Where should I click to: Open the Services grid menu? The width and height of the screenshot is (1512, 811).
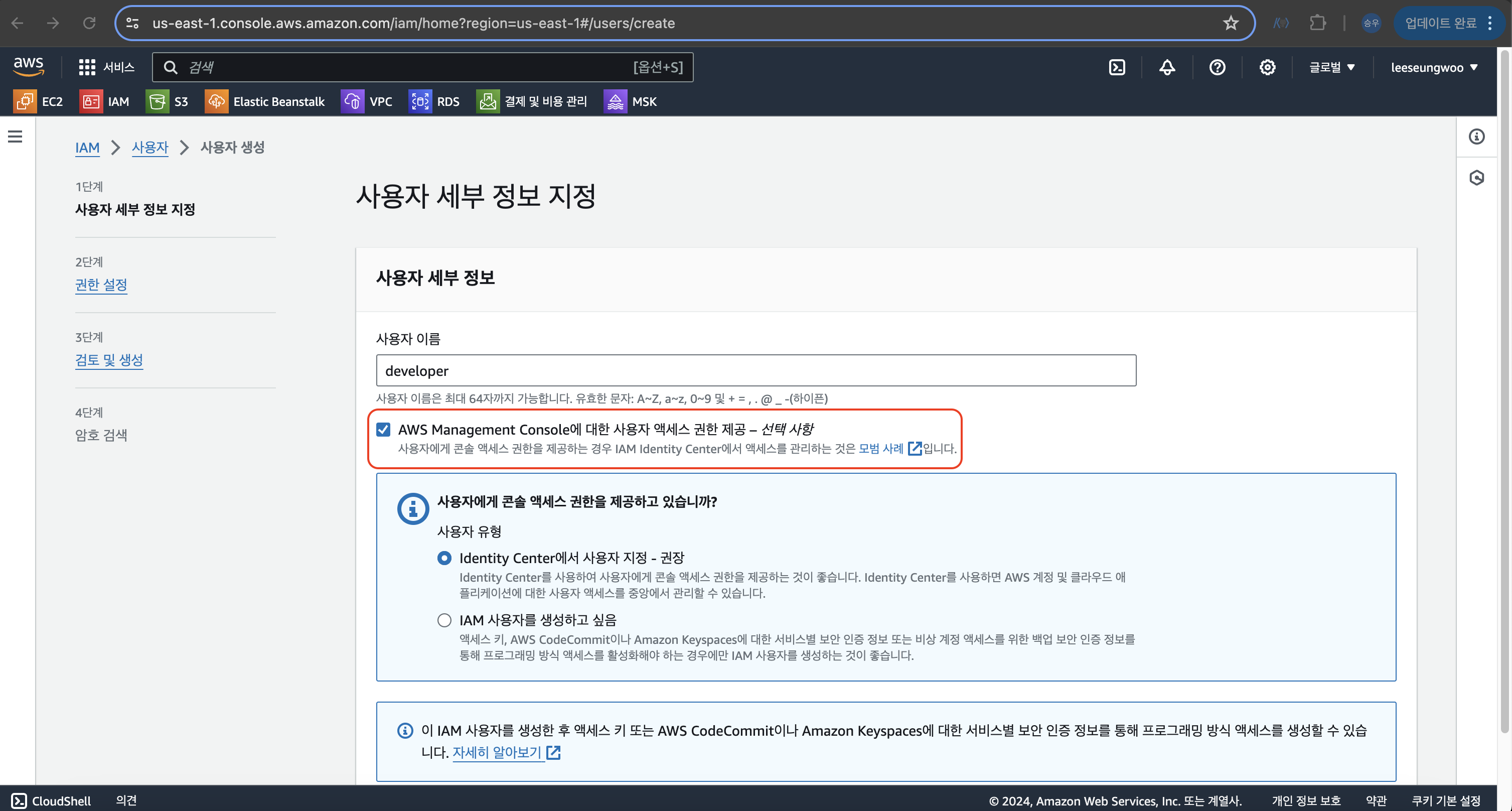point(87,68)
